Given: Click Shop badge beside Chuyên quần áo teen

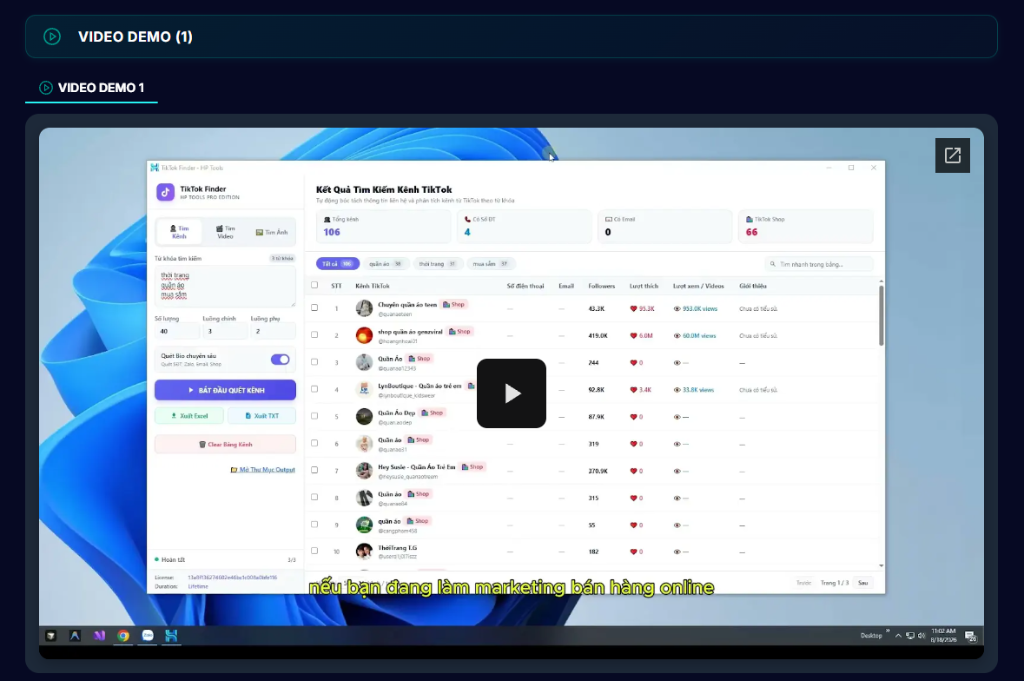Looking at the screenshot, I should 454,304.
